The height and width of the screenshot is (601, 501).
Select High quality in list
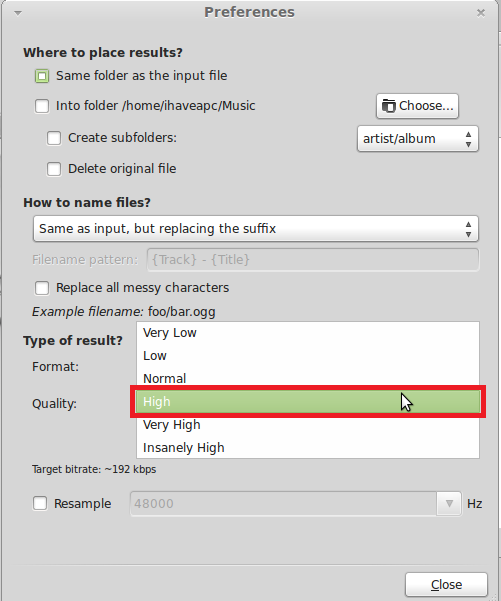[308, 402]
